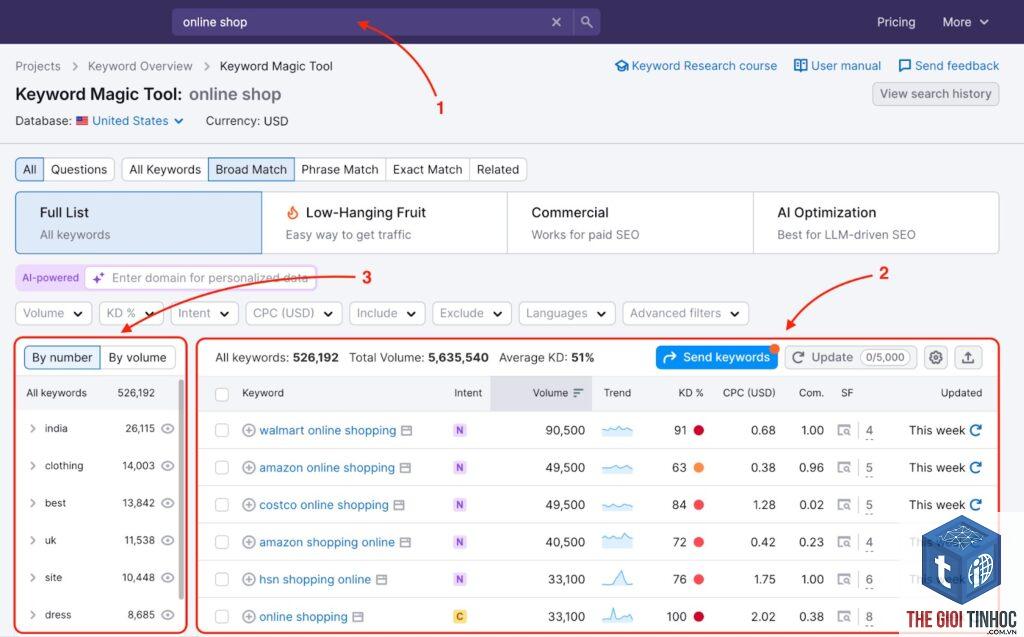Check the box for amazon online shopping
This screenshot has width=1024, height=637.
click(222, 468)
